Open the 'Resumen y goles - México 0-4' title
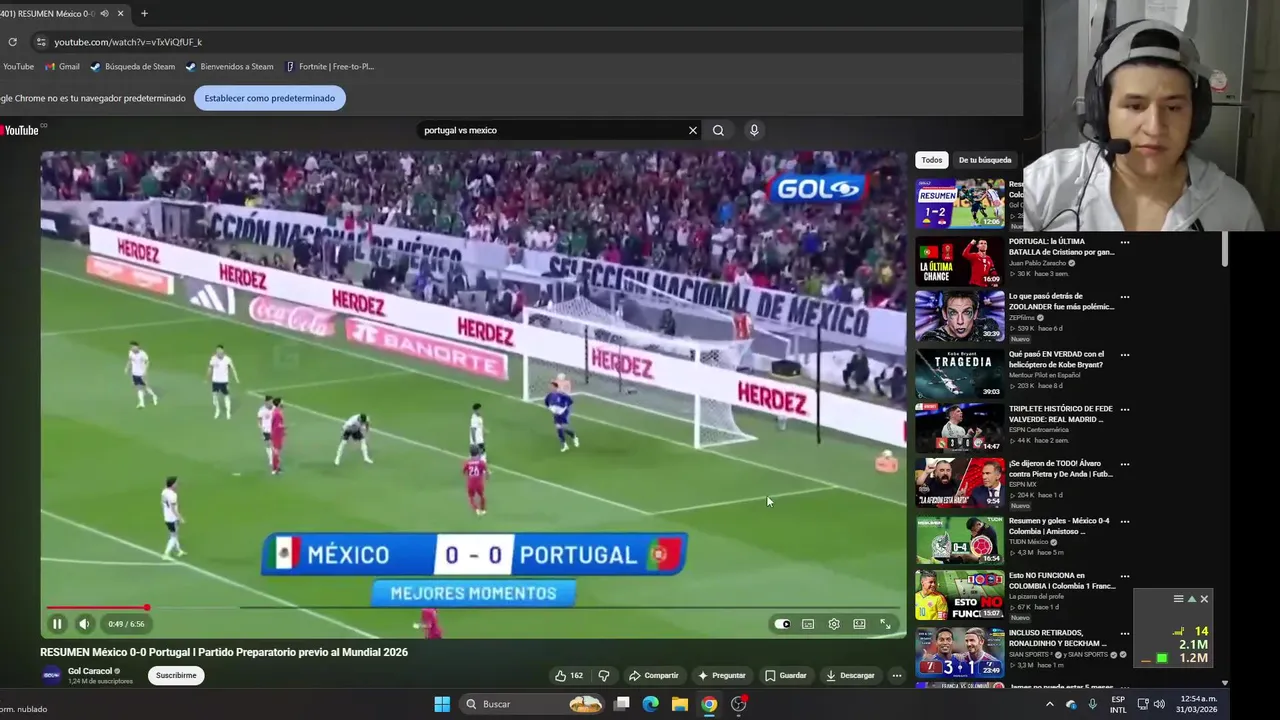This screenshot has height=720, width=1280. pyautogui.click(x=1060, y=526)
